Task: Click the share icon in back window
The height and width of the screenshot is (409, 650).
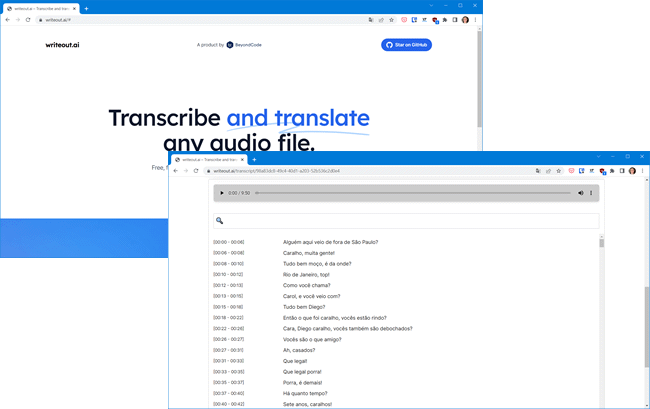Action: [x=381, y=20]
